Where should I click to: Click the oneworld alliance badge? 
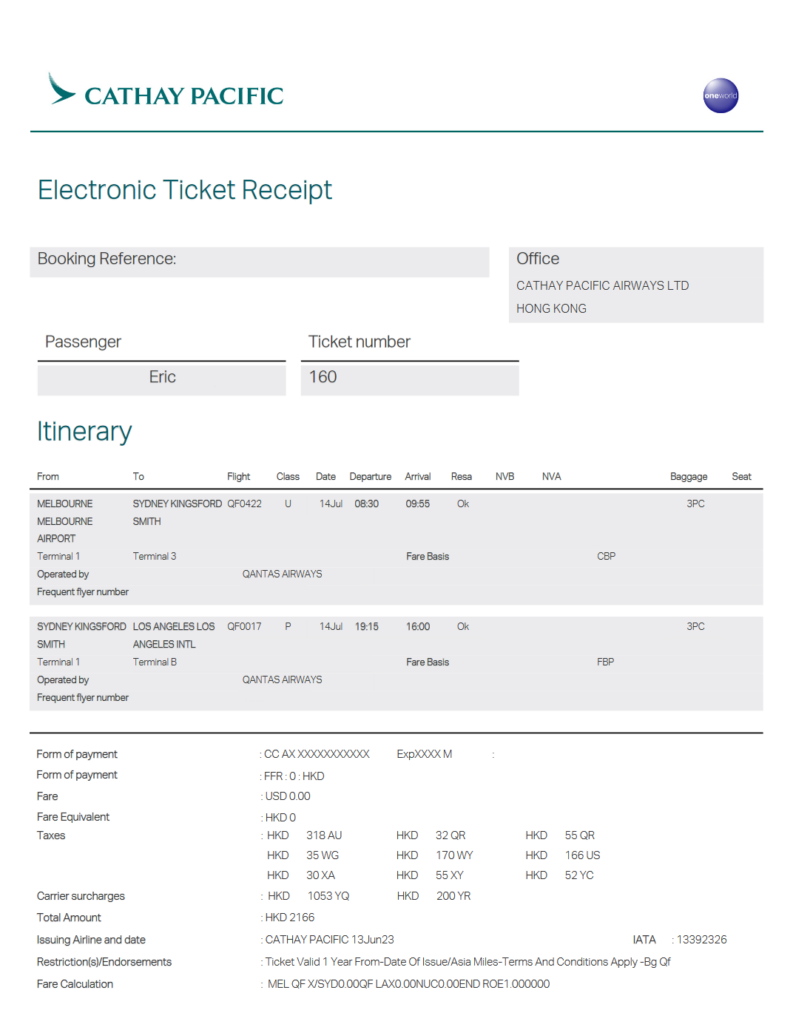pos(720,95)
